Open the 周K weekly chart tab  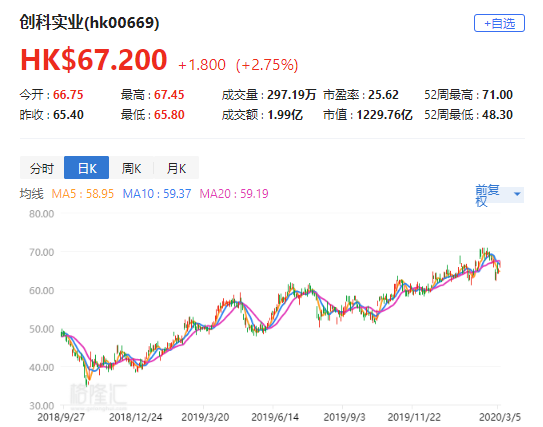tap(131, 168)
